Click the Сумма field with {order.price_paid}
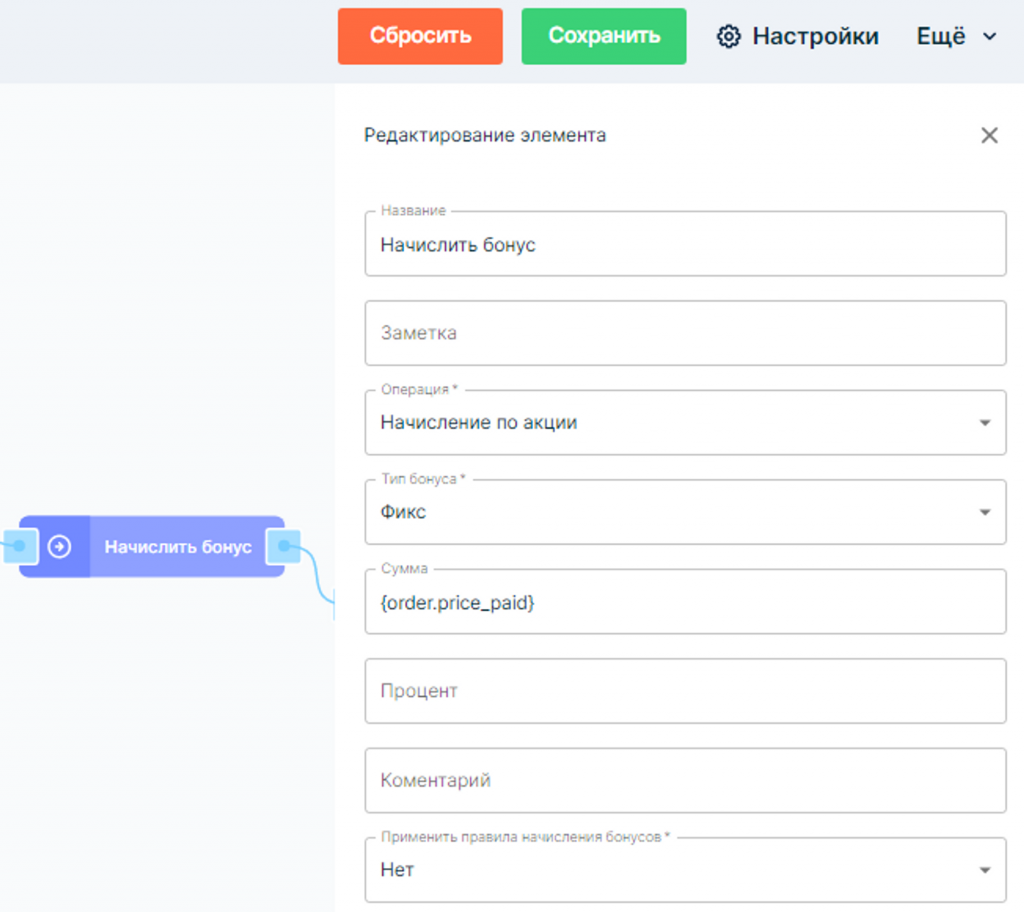The height and width of the screenshot is (912, 1024). coord(685,602)
